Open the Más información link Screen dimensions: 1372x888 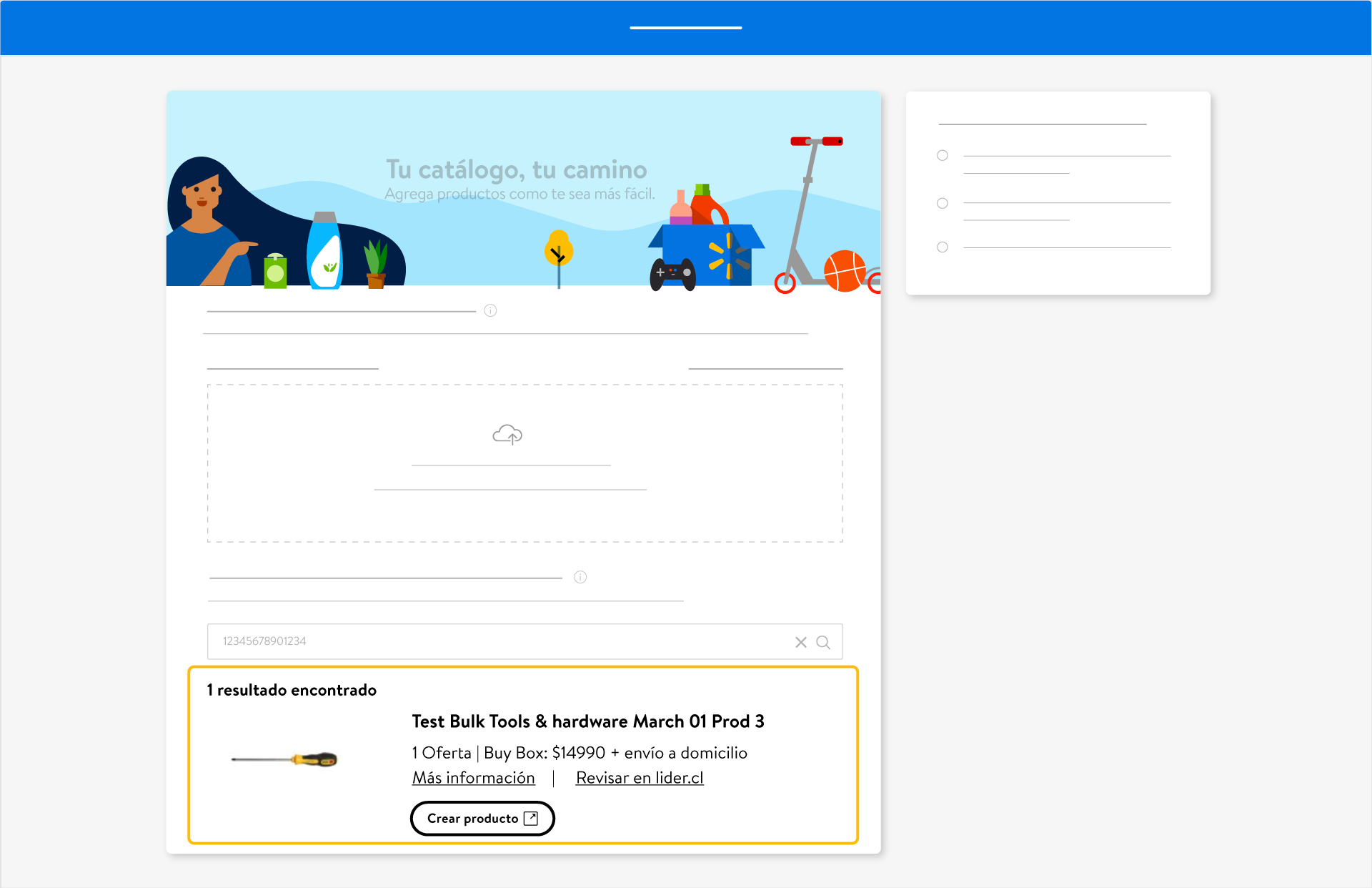click(x=473, y=778)
